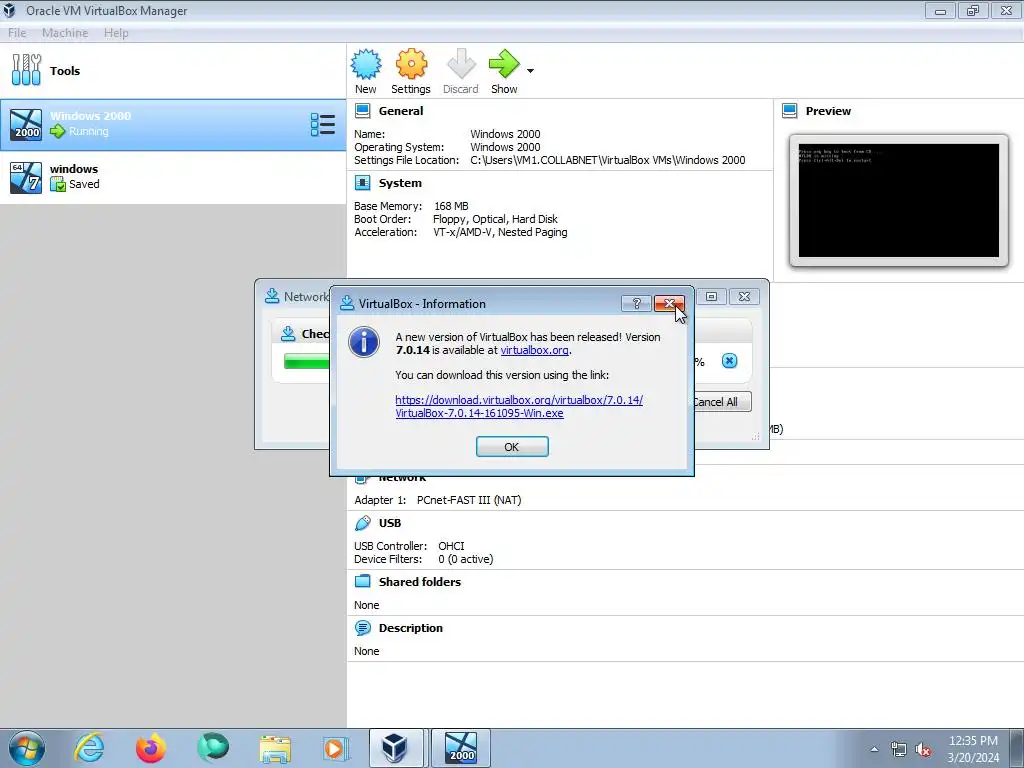This screenshot has width=1024, height=768.
Task: Click the Description section icon
Action: (x=362, y=628)
